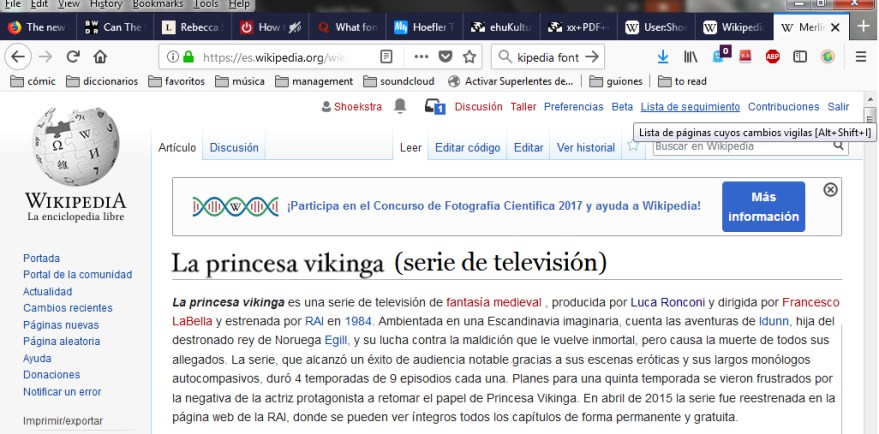The width and height of the screenshot is (879, 434).
Task: Open Wikipedia notices tray with 1 badge
Action: tap(434, 106)
